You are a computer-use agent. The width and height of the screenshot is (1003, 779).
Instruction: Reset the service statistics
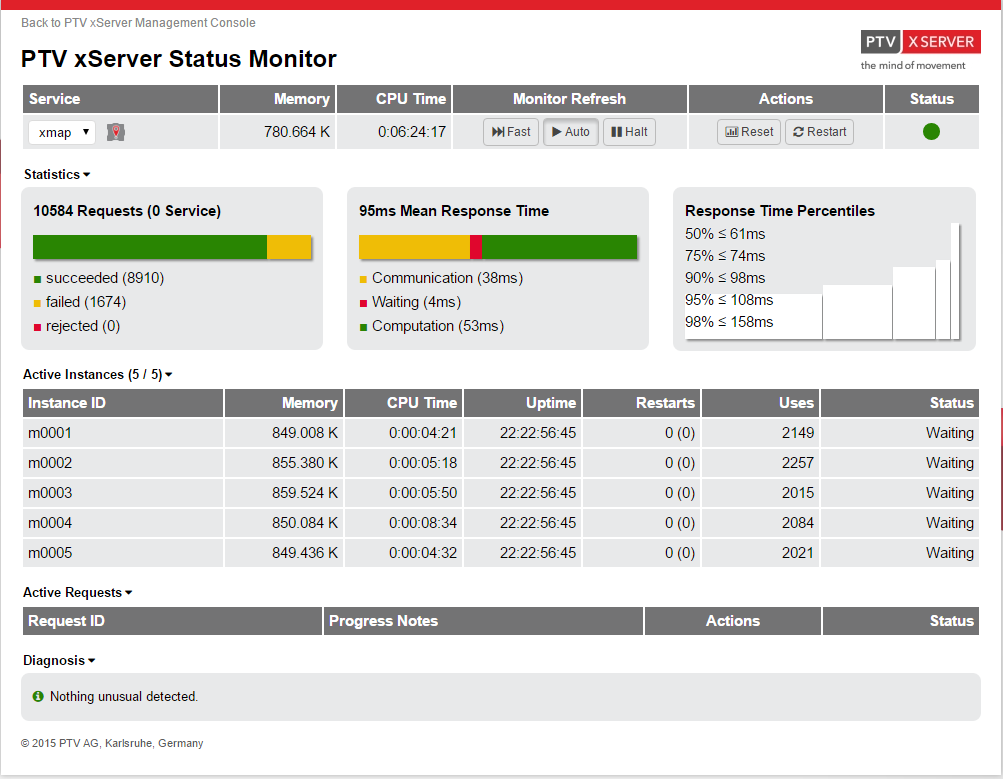(749, 132)
